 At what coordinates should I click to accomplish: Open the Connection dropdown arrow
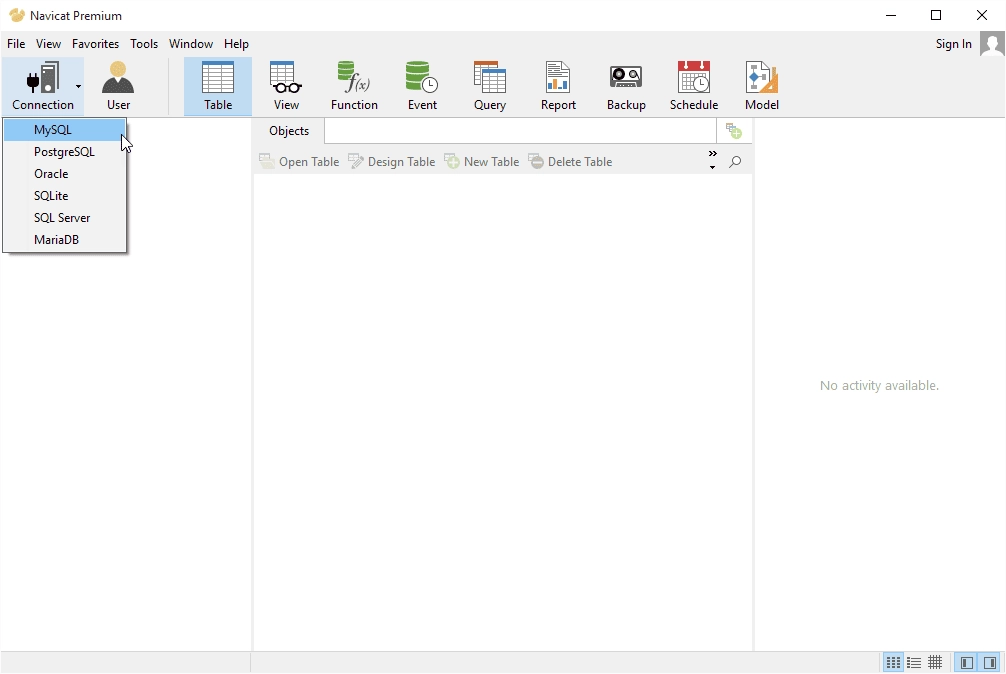(x=78, y=86)
